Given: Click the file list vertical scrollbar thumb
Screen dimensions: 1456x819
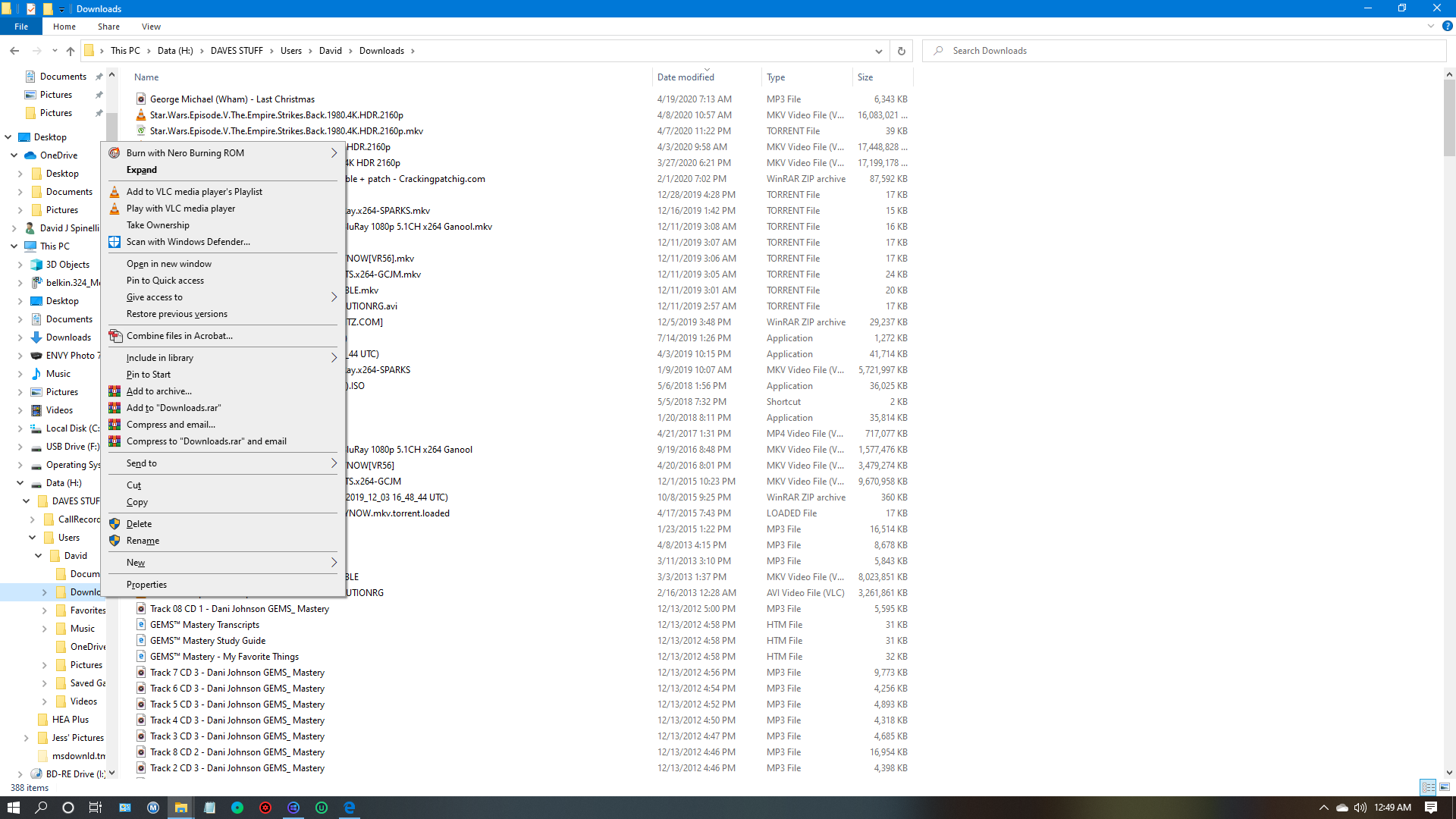Looking at the screenshot, I should pyautogui.click(x=1449, y=118).
